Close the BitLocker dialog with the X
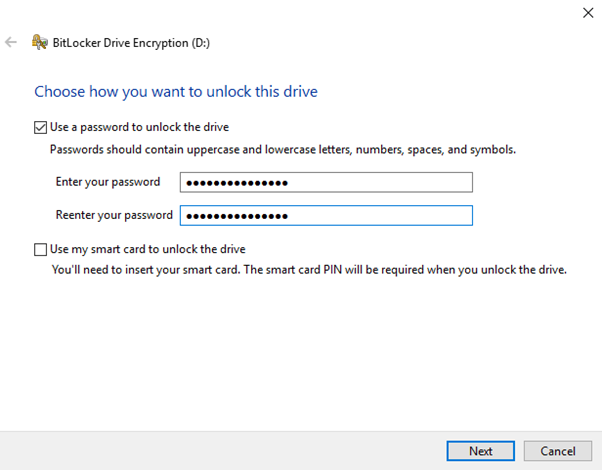 [588, 13]
